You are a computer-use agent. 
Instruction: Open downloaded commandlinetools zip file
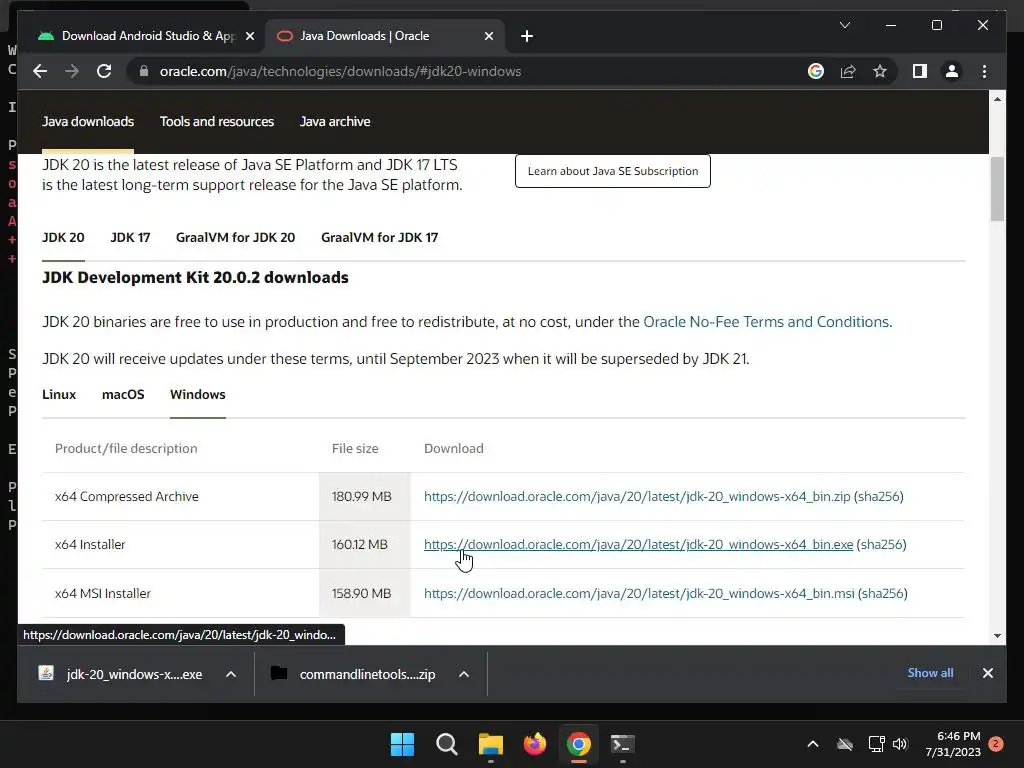(354, 674)
